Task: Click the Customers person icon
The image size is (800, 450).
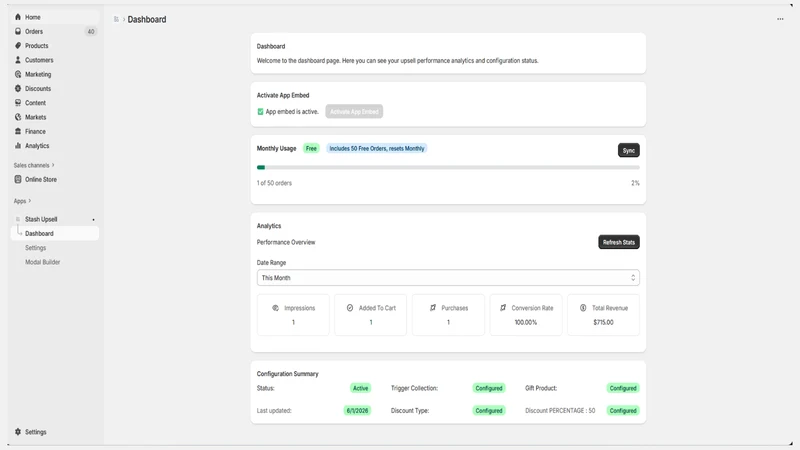Action: [18, 60]
